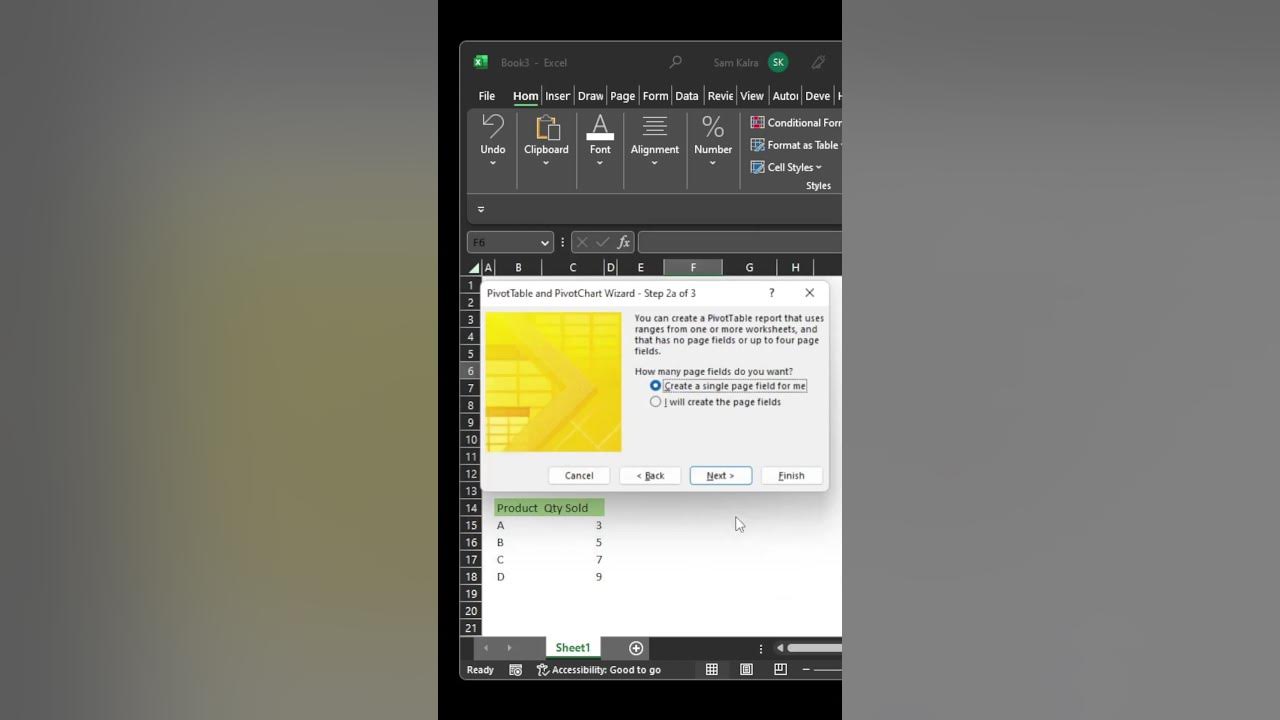The height and width of the screenshot is (720, 1280).
Task: Click the Accessibility checker status icon
Action: click(543, 670)
